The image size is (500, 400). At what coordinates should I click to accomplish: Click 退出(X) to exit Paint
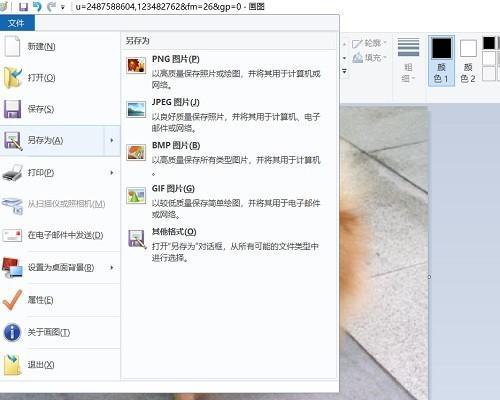tap(60, 364)
